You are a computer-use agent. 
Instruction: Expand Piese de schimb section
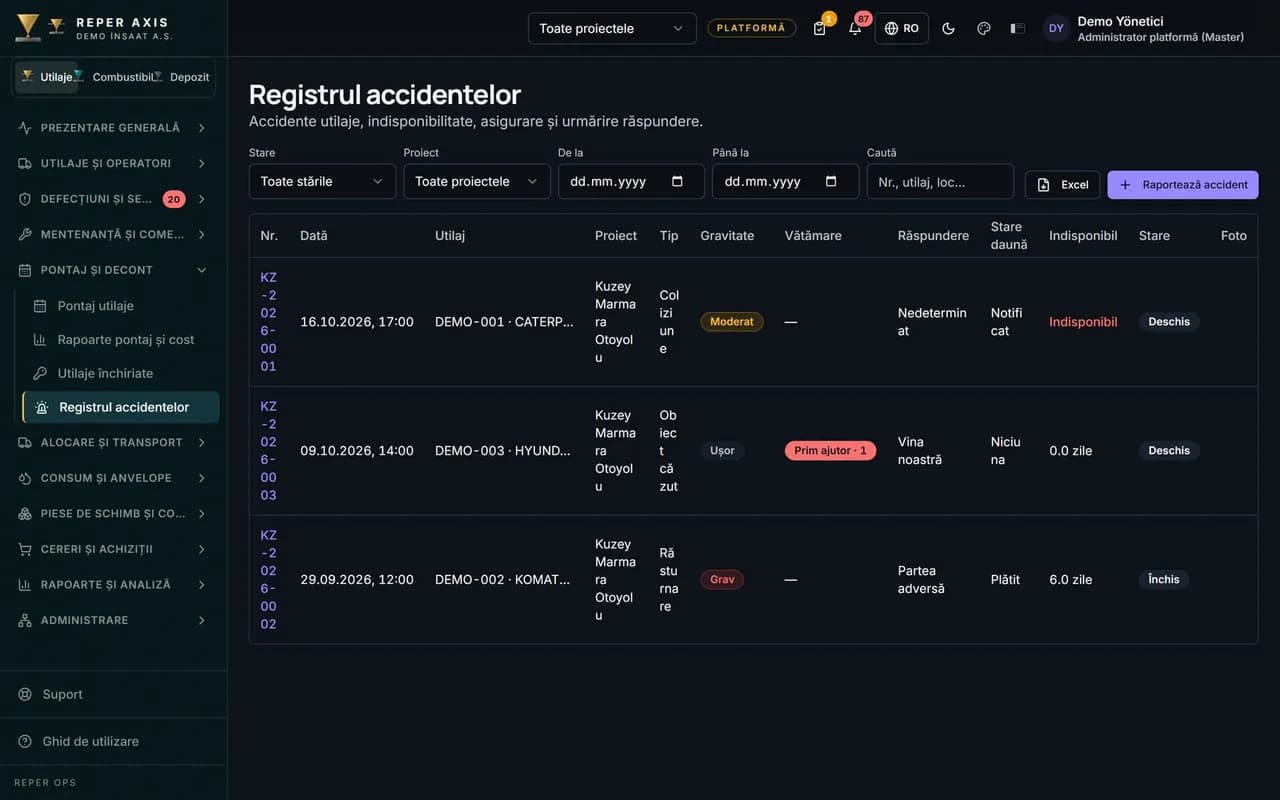click(x=113, y=513)
